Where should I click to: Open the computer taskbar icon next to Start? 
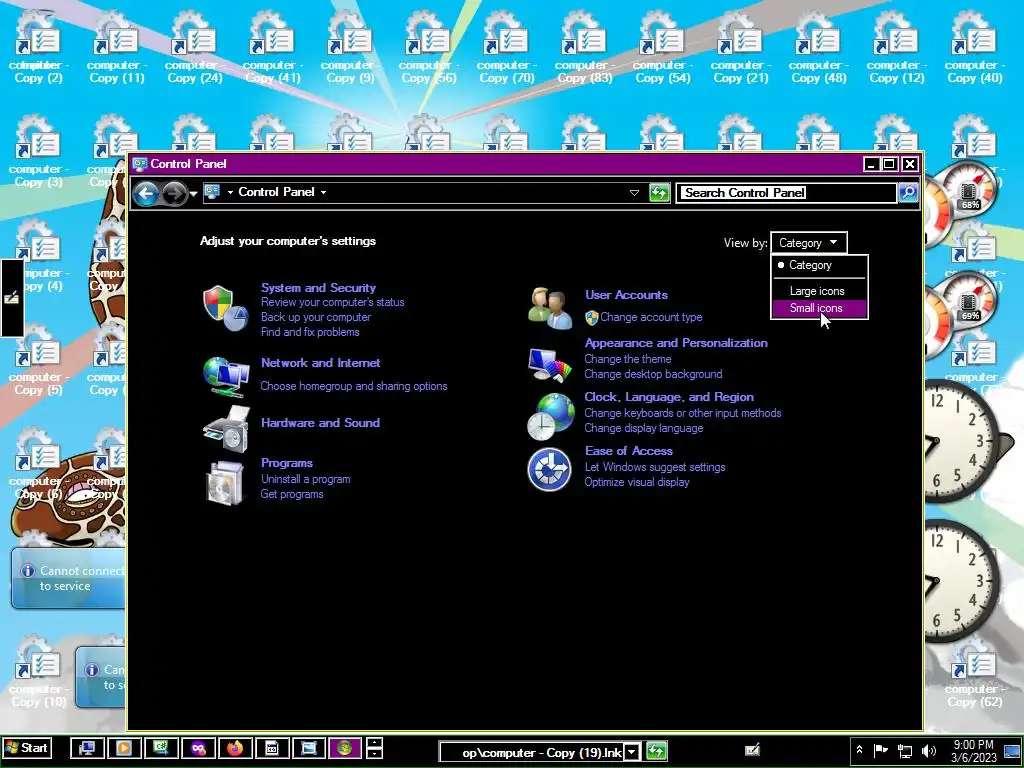[x=87, y=748]
